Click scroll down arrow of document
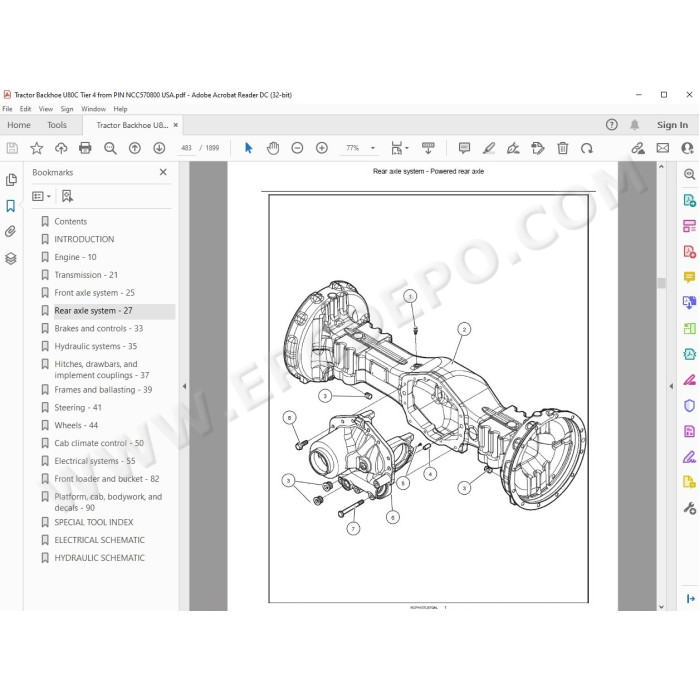Image resolution: width=700 pixels, height=700 pixels. click(661, 607)
